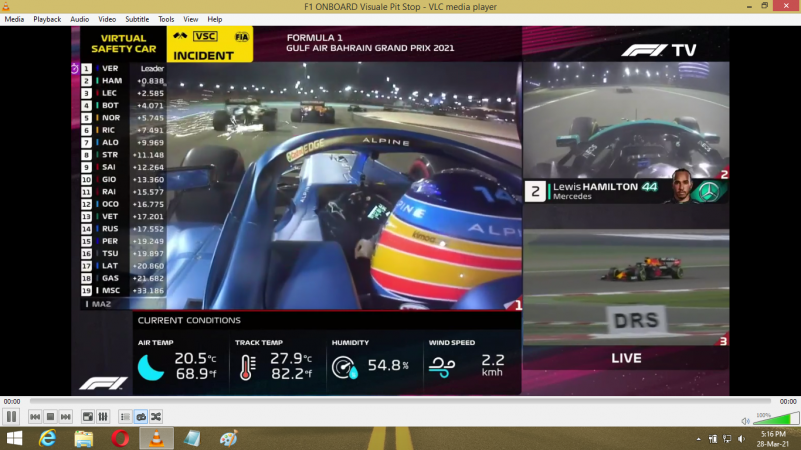Viewport: 801px width, 450px height.
Task: Open the Media menu
Action: pos(14,19)
